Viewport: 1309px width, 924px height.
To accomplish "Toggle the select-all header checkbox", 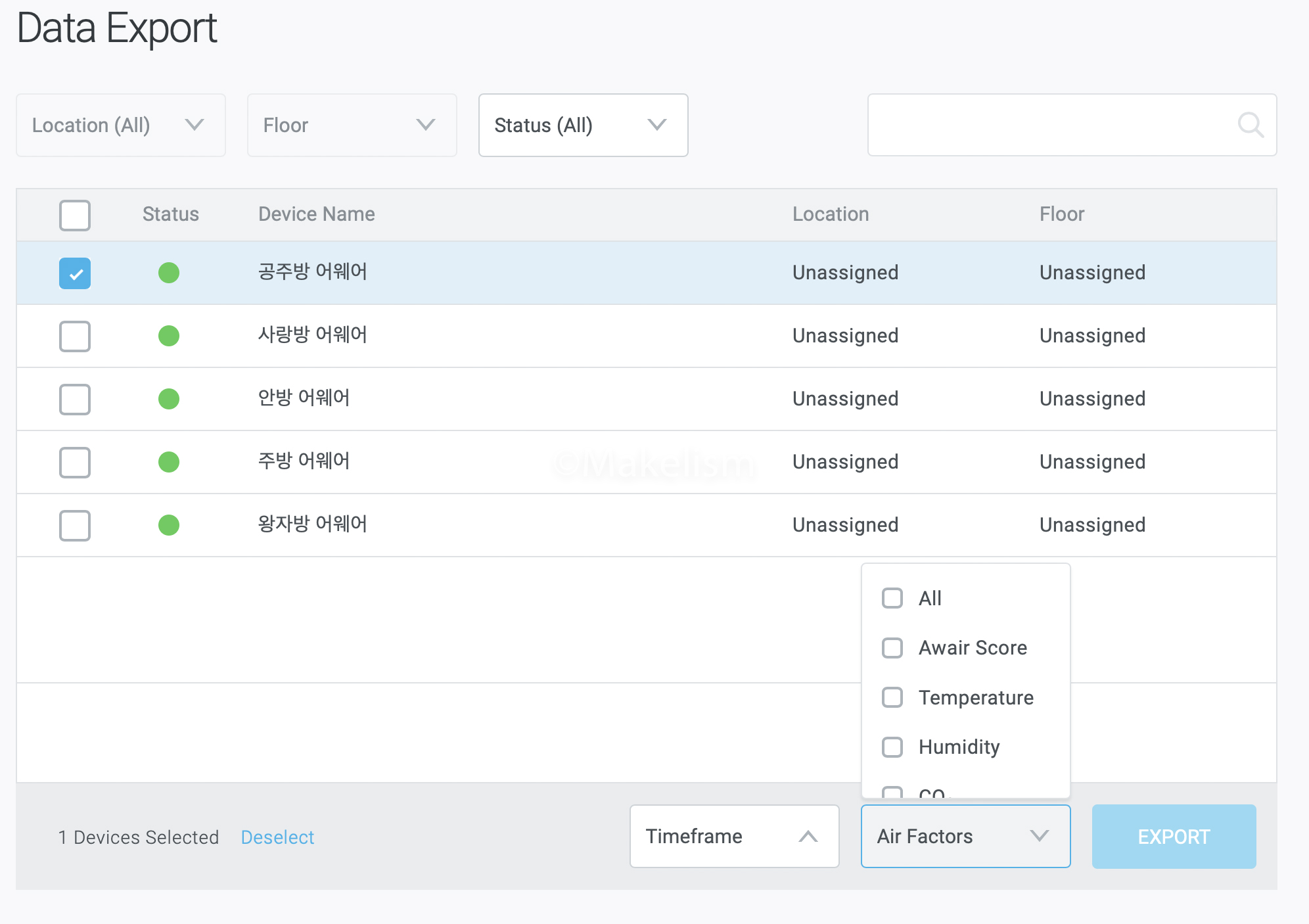I will [x=75, y=215].
